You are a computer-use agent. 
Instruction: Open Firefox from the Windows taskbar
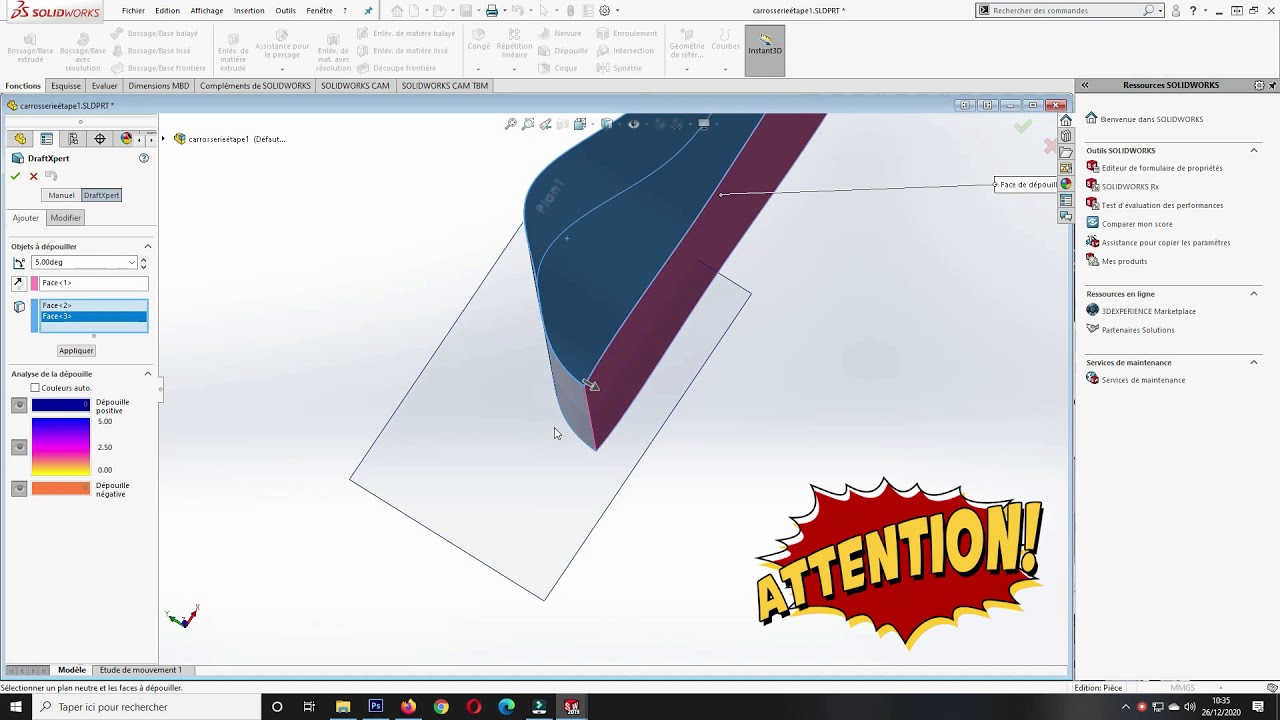[408, 706]
